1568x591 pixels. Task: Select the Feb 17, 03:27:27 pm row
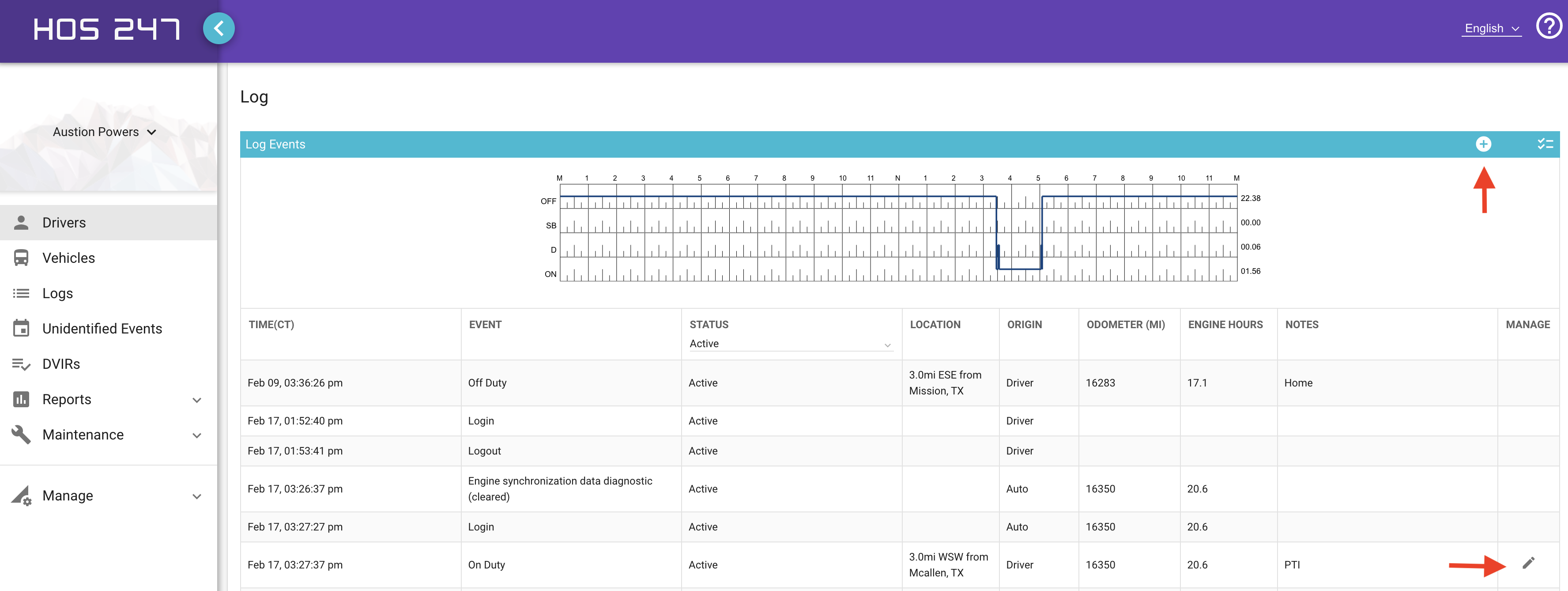(x=900, y=527)
